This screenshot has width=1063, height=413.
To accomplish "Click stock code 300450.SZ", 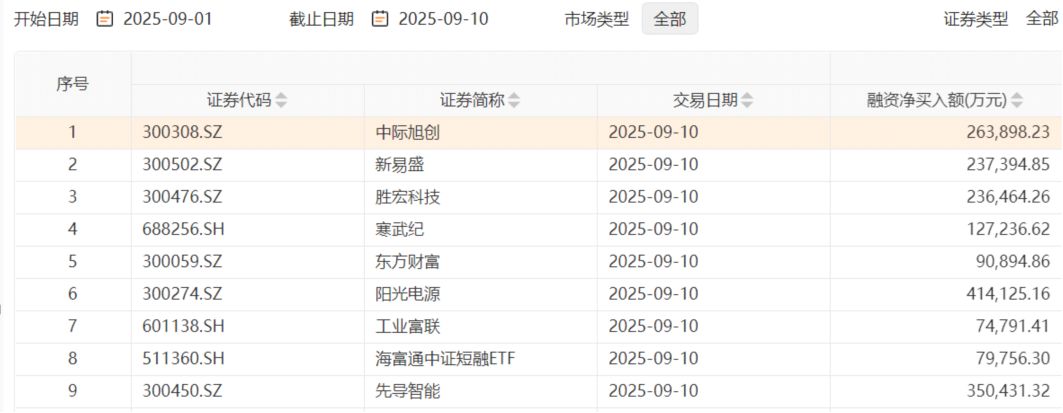I will click(182, 391).
